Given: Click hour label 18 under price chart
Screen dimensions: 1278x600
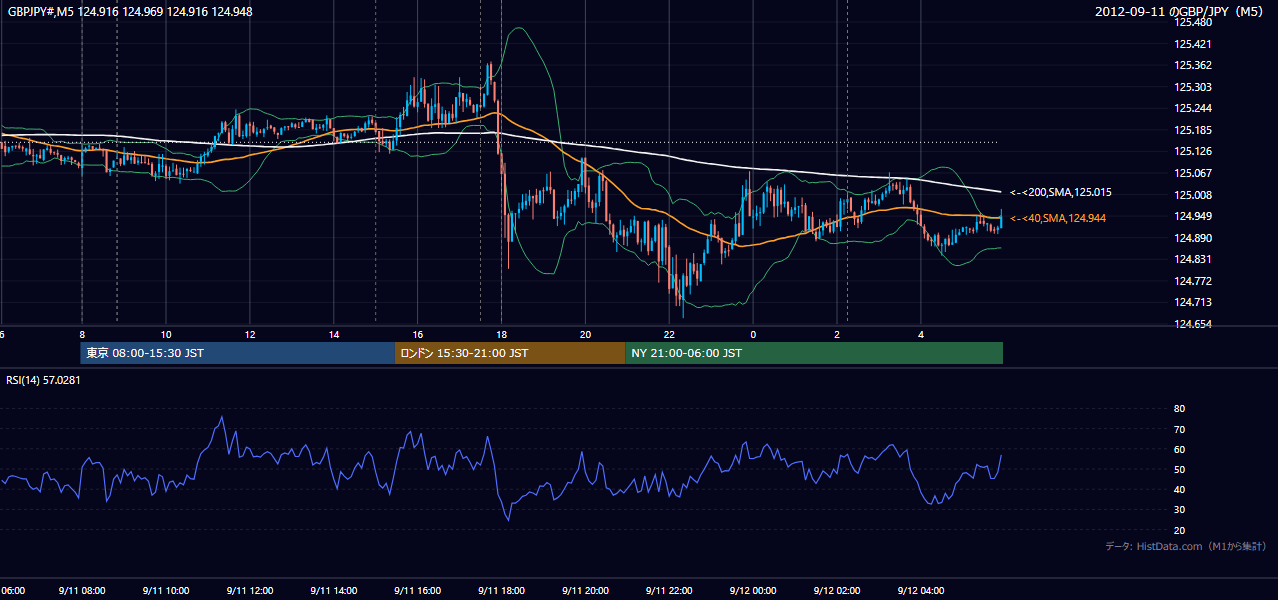Looking at the screenshot, I should pyautogui.click(x=502, y=334).
